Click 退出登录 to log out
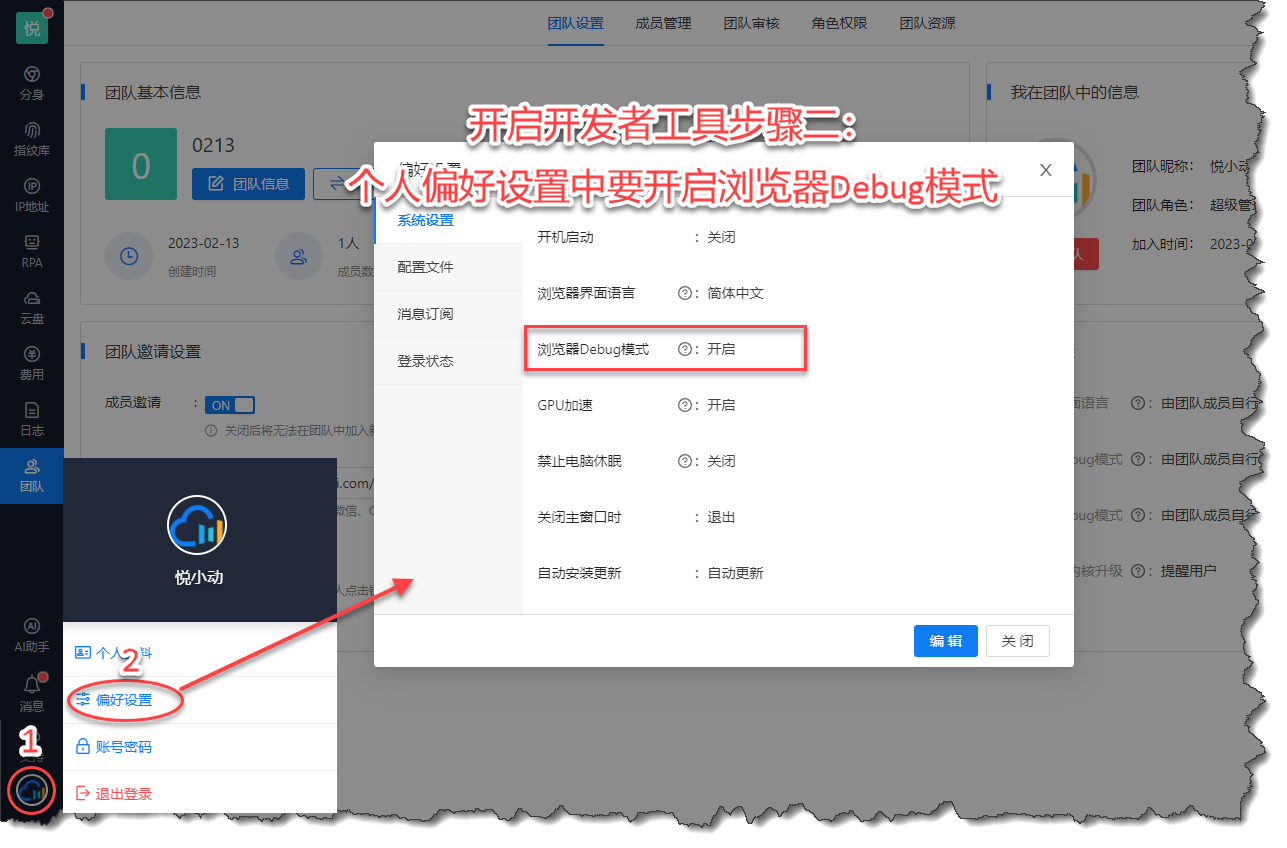This screenshot has width=1287, height=848. pos(124,794)
